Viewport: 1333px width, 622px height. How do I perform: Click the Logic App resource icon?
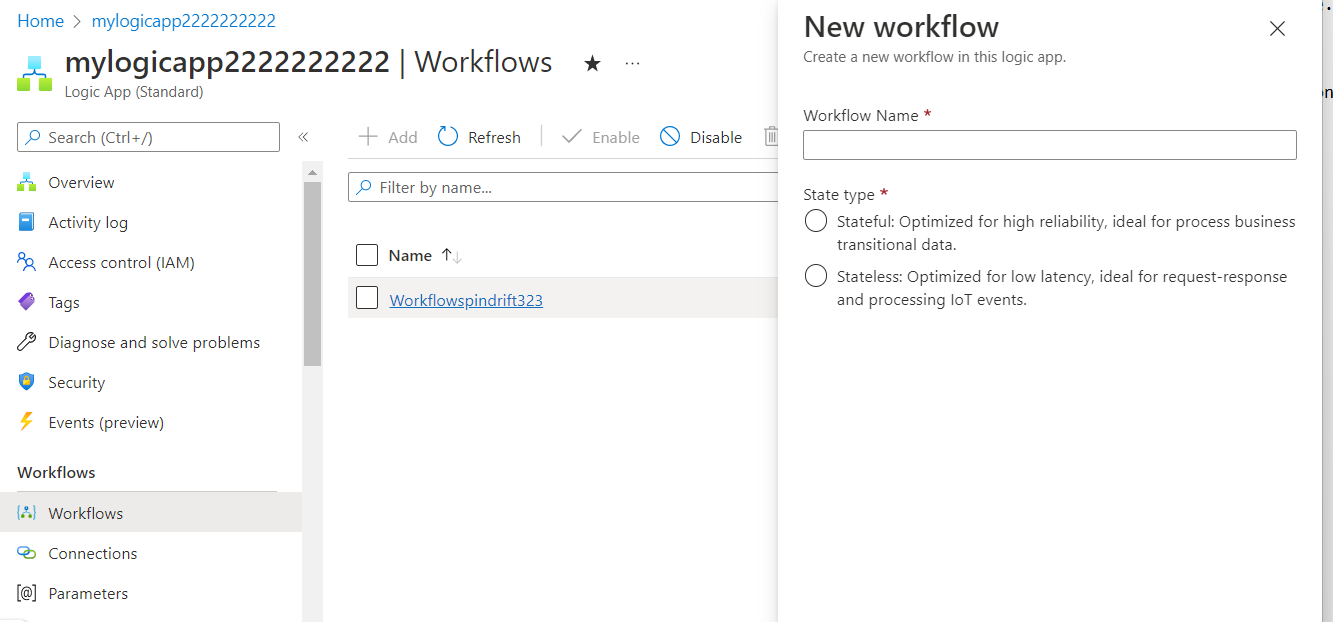click(x=34, y=73)
